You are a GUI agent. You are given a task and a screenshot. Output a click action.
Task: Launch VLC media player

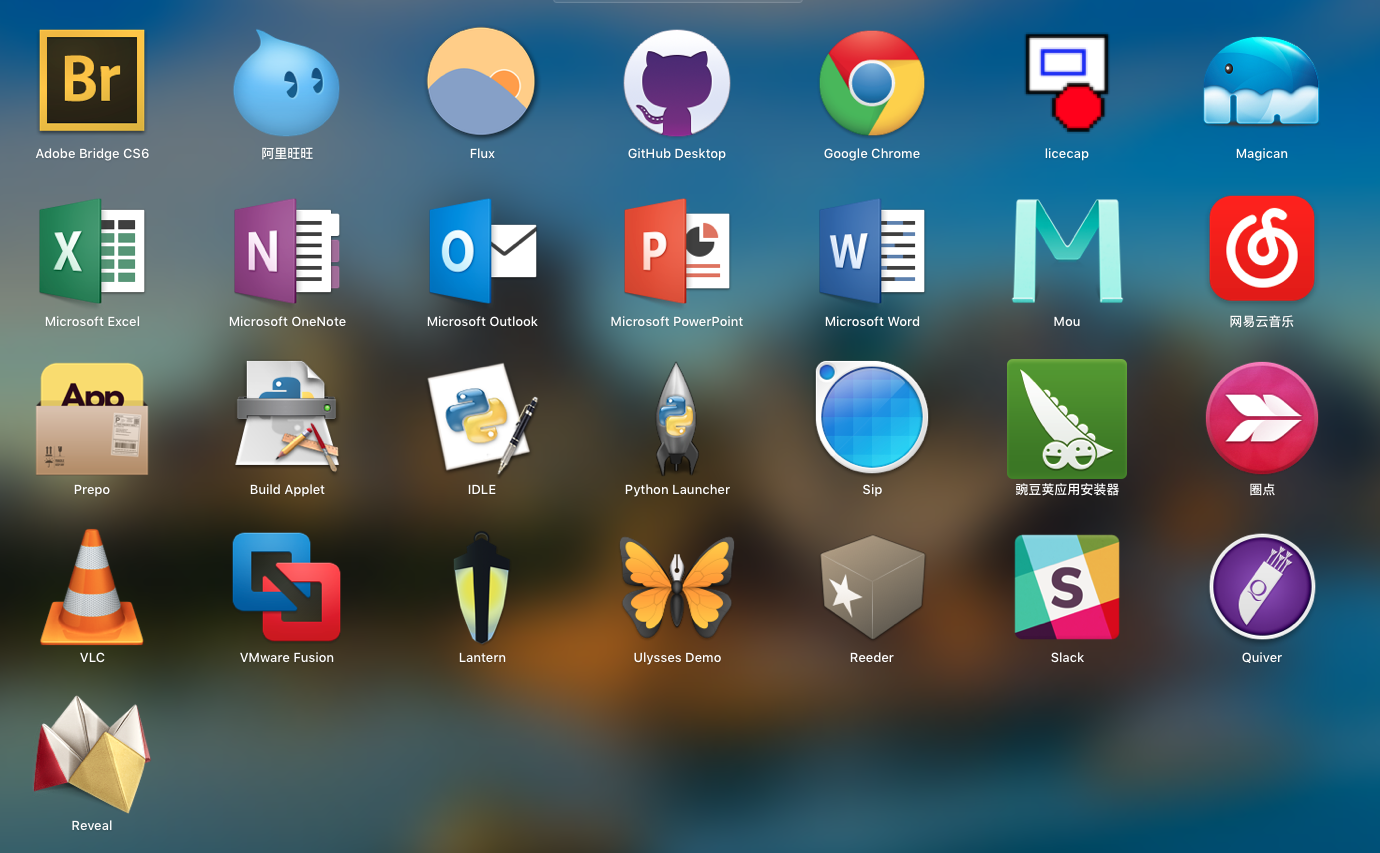coord(92,587)
